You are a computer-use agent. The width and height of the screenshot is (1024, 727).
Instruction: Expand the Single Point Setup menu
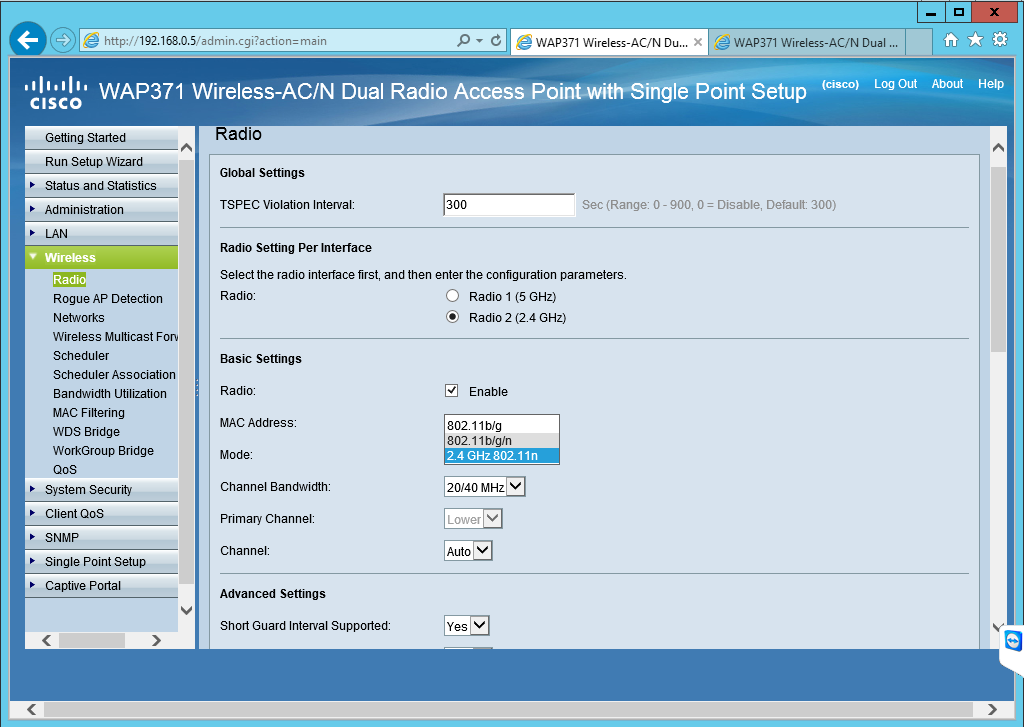(99, 561)
